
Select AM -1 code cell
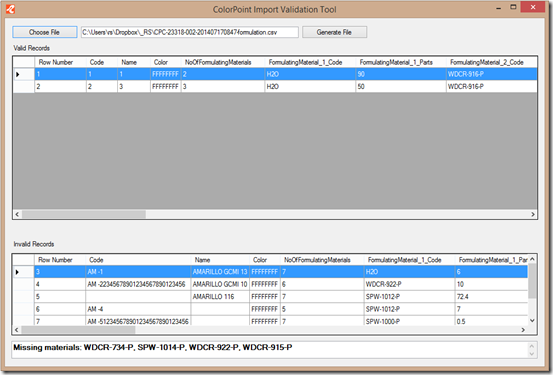coord(138,272)
